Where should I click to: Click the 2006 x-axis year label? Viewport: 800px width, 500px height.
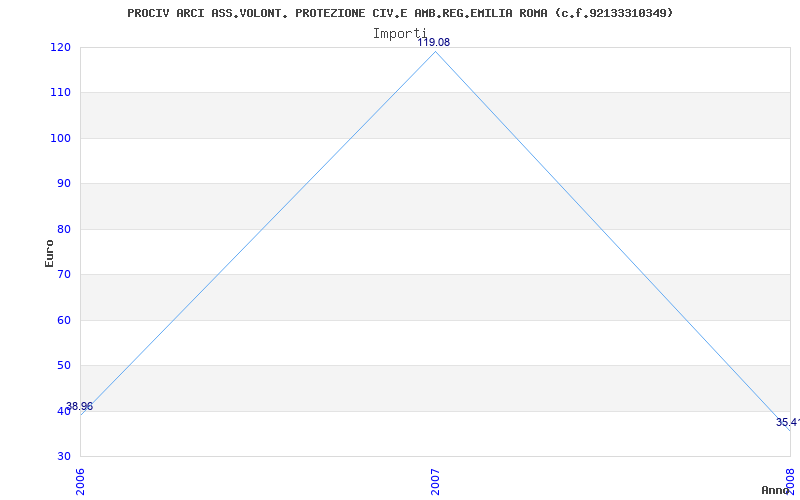[x=80, y=482]
